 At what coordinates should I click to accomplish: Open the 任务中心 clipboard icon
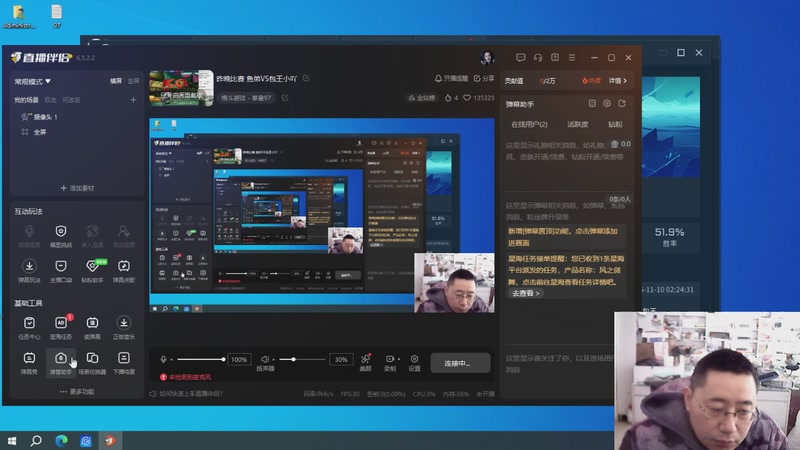click(x=29, y=322)
